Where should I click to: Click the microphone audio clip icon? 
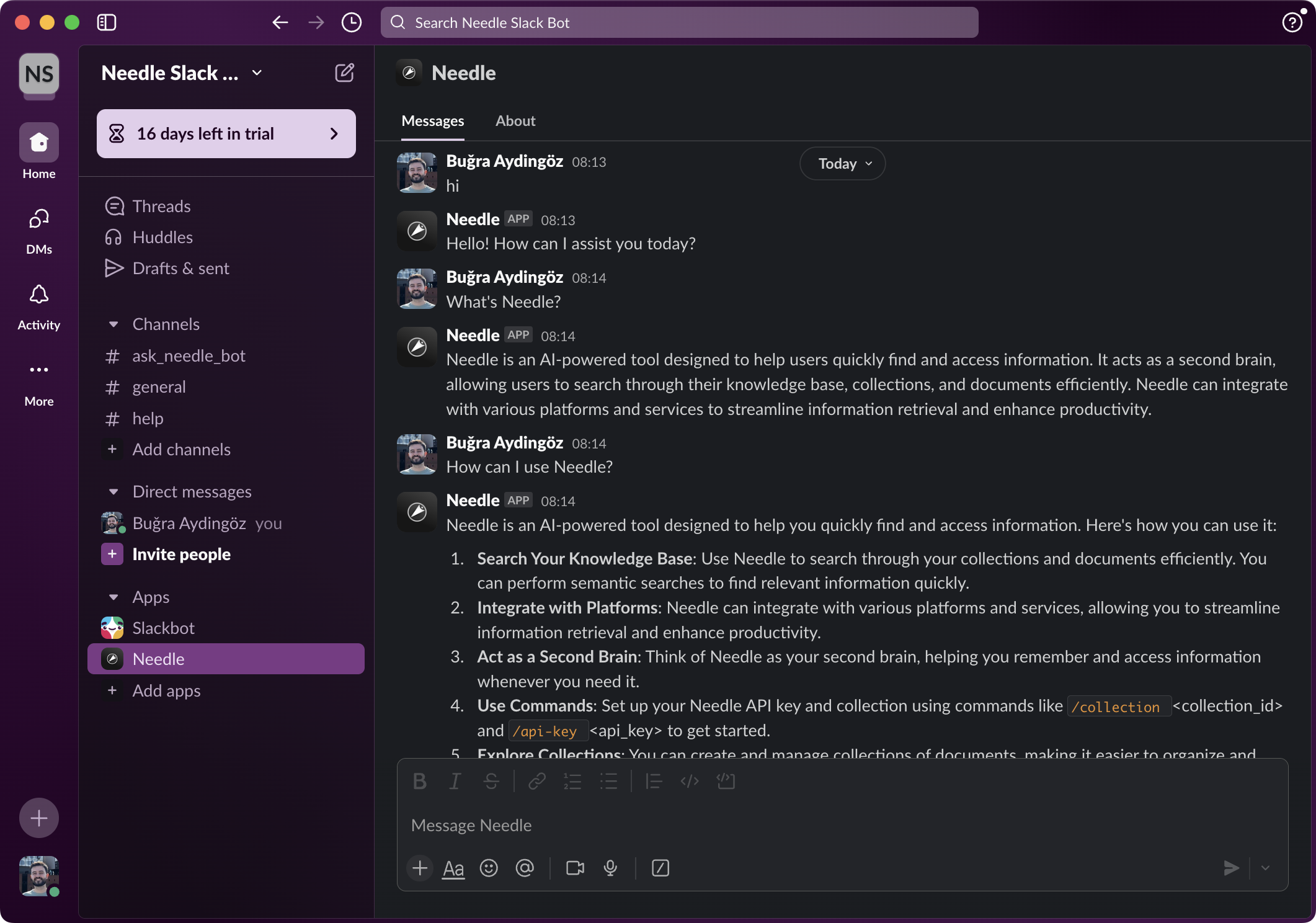click(x=610, y=868)
